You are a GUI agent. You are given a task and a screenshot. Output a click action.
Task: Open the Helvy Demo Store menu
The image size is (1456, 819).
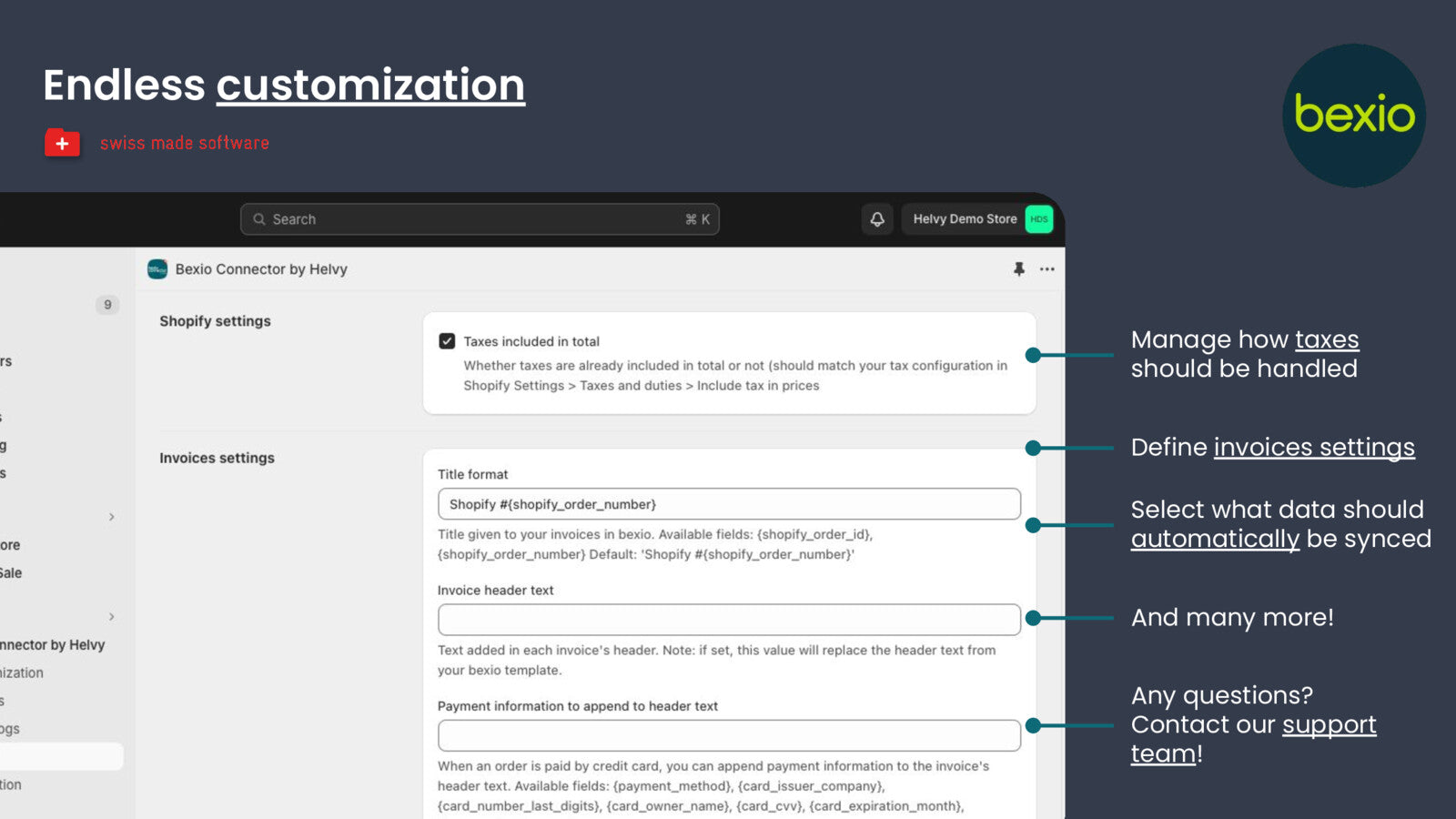[x=977, y=219]
